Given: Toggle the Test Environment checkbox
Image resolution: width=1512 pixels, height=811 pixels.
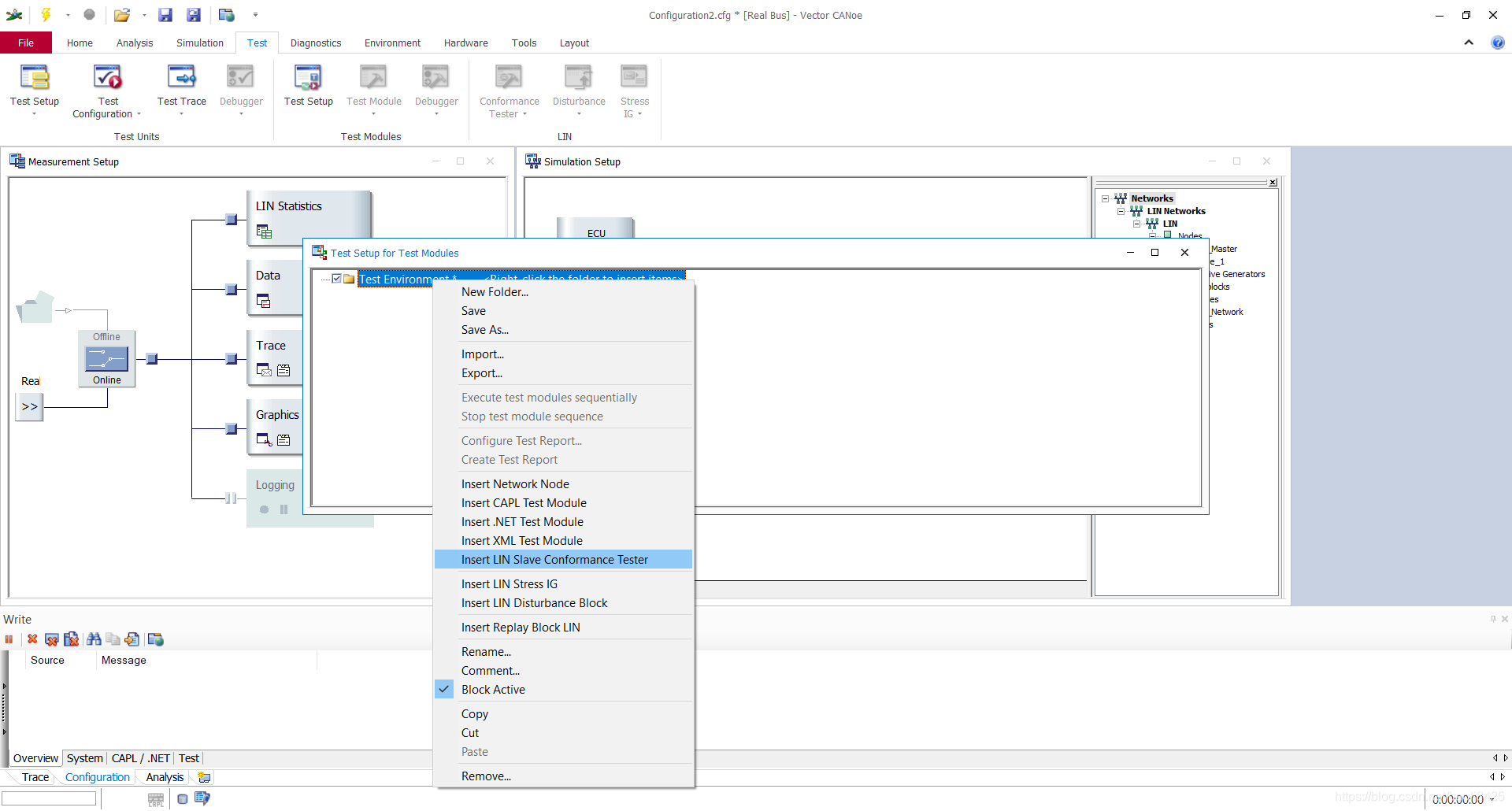Looking at the screenshot, I should (x=337, y=279).
